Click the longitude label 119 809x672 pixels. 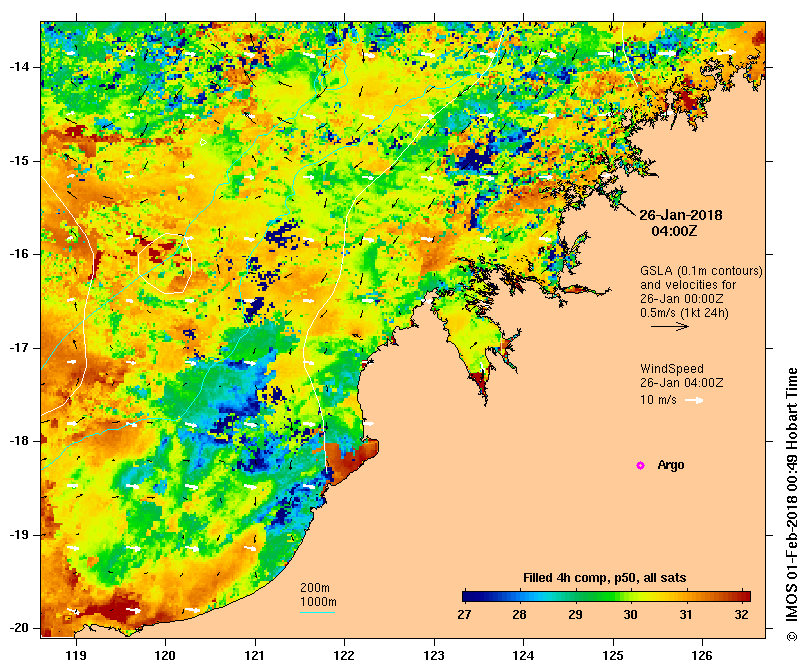[x=76, y=655]
